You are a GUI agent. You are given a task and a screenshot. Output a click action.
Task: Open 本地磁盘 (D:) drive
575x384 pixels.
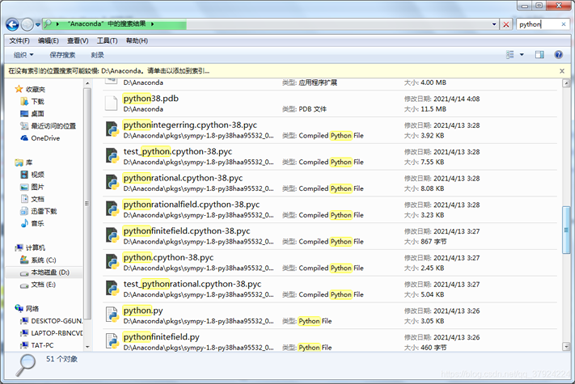click(45, 273)
